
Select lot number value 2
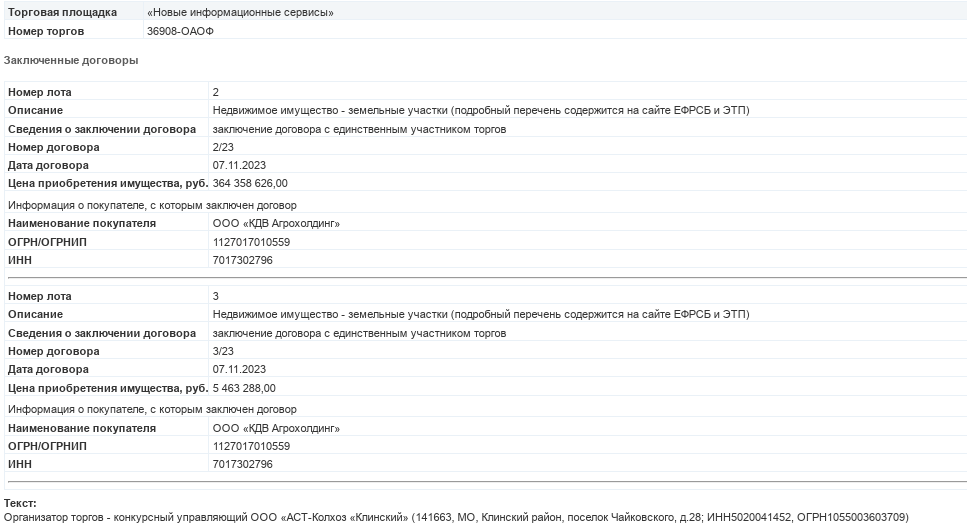point(216,92)
